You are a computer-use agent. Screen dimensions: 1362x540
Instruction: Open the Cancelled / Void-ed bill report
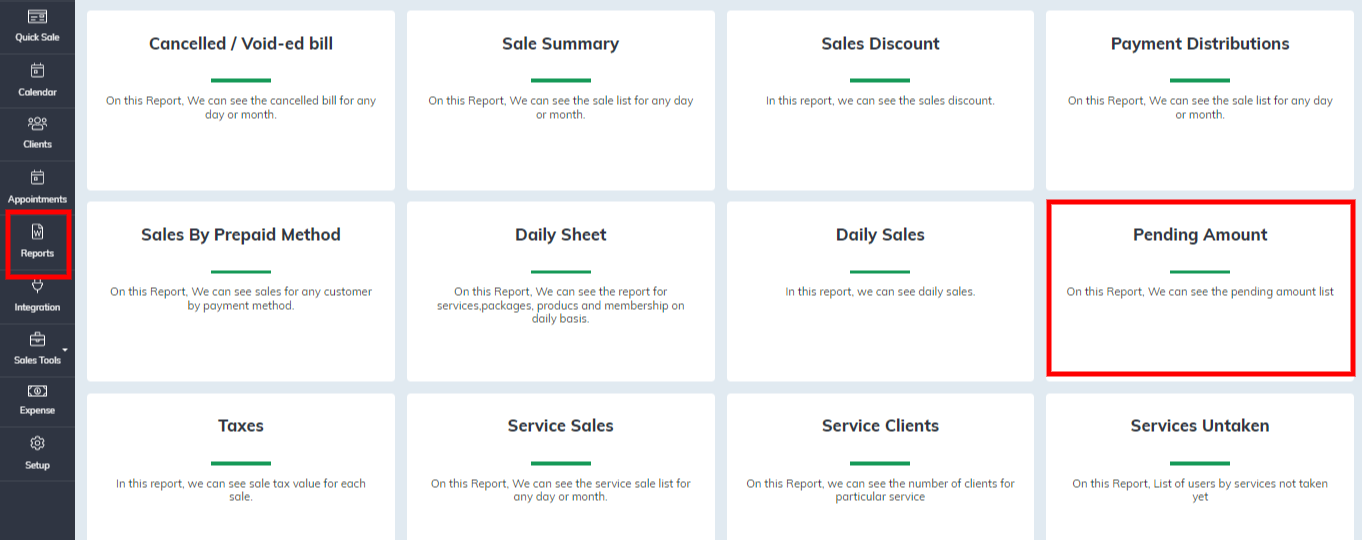point(241,100)
